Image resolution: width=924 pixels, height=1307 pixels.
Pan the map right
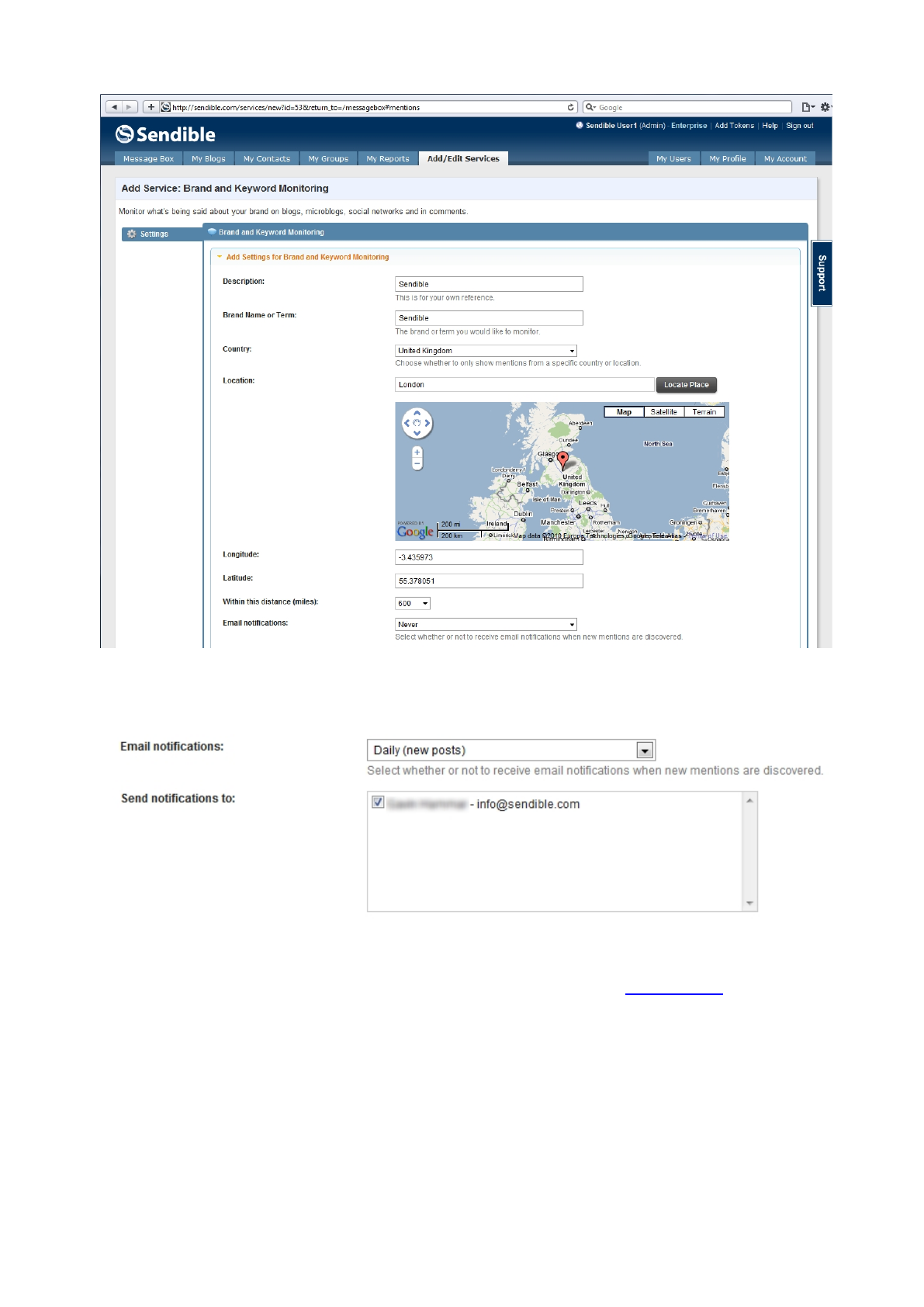tap(427, 423)
